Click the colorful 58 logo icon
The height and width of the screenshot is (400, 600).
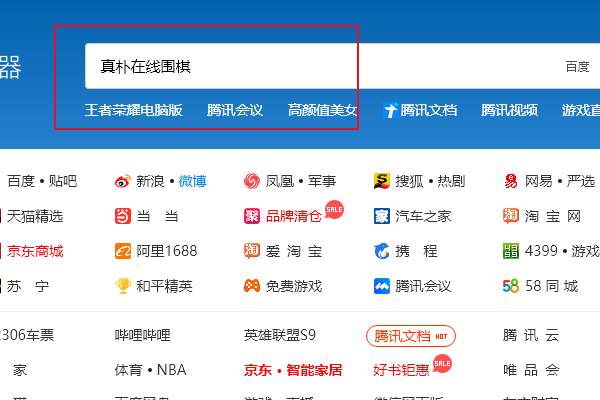click(x=511, y=286)
